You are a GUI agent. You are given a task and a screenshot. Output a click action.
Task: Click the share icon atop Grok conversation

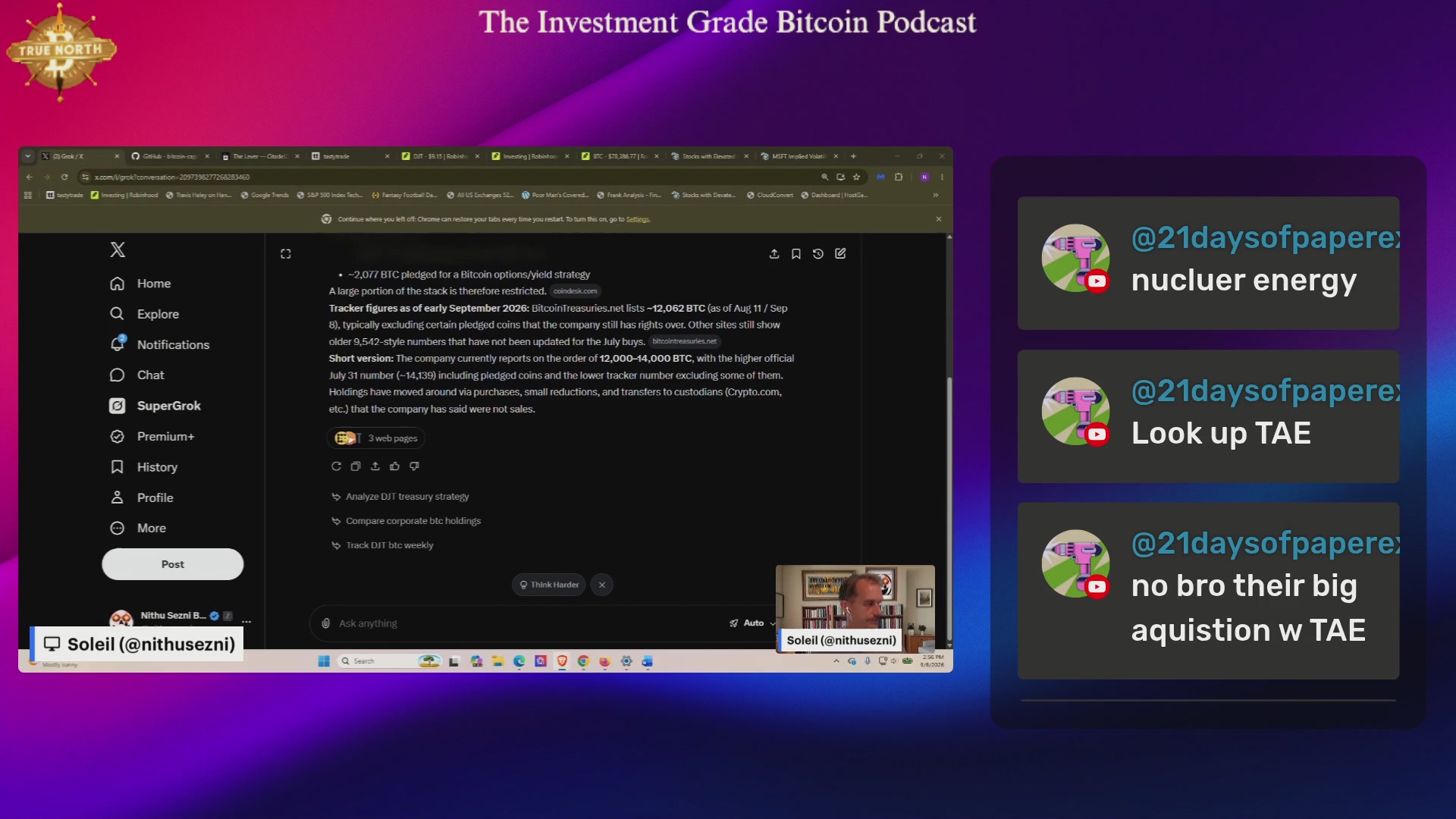774,253
